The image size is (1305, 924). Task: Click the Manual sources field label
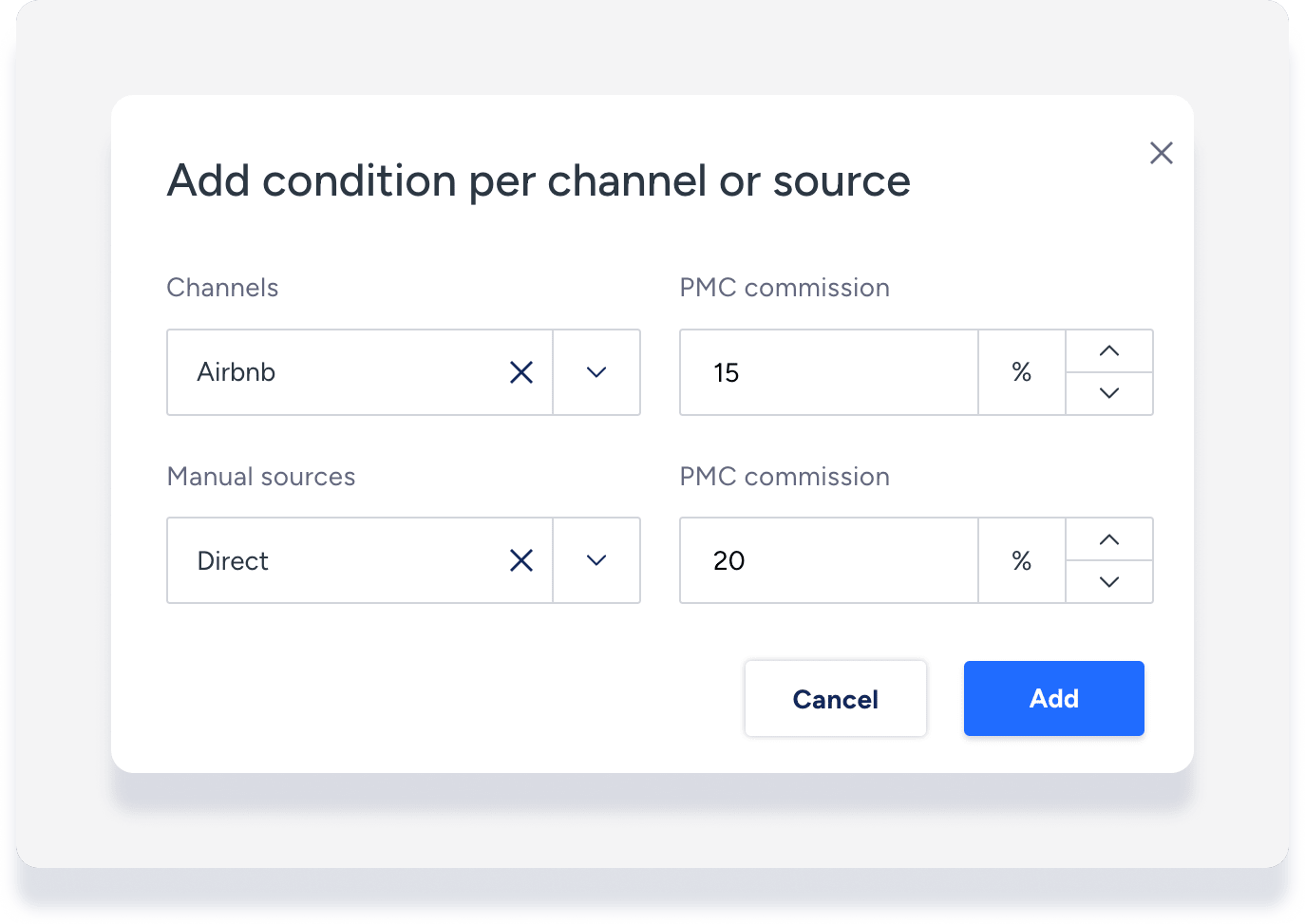pyautogui.click(x=261, y=477)
